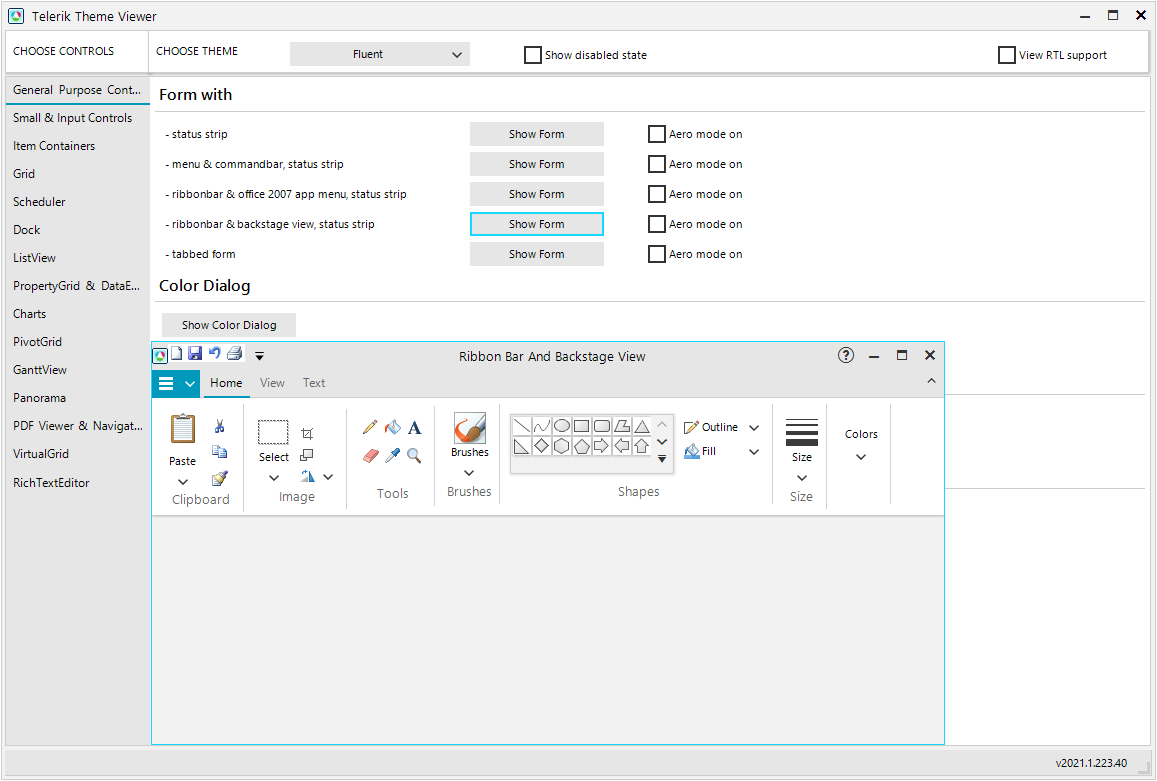Click the Size line thickness icon
This screenshot has height=781, width=1157.
[x=801, y=433]
